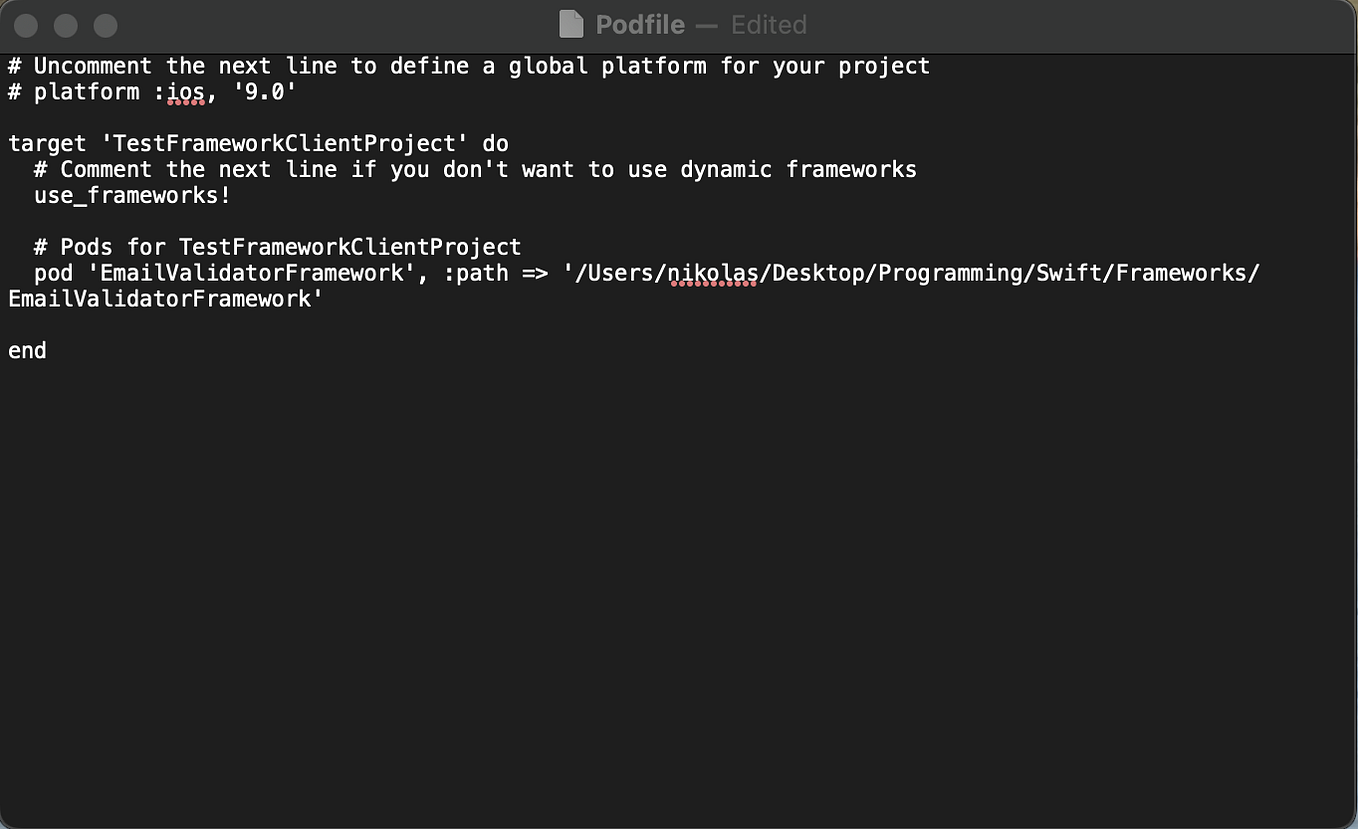This screenshot has width=1358, height=829.
Task: Click the red close button
Action: 26,26
